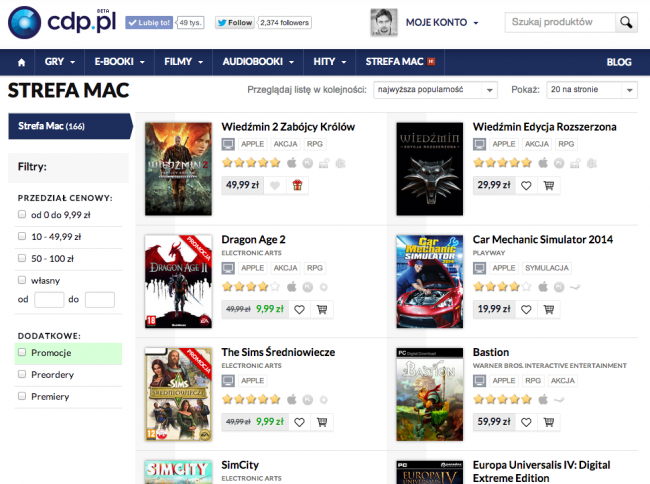Click the Apple icon next to Bastion stars

(543, 399)
